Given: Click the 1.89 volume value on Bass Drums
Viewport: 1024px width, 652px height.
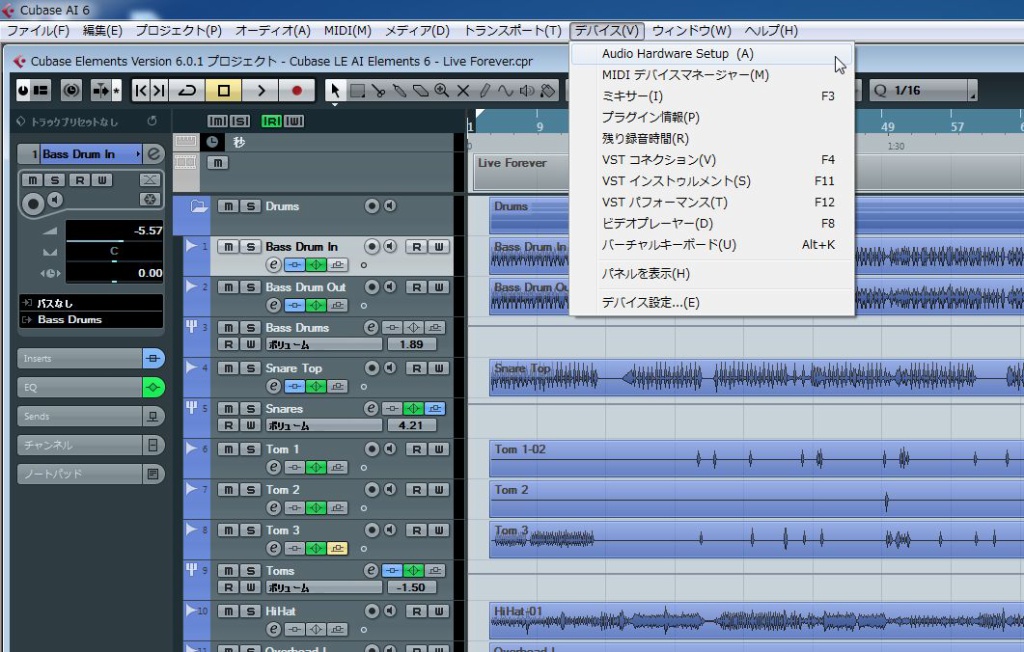Looking at the screenshot, I should pos(411,344).
